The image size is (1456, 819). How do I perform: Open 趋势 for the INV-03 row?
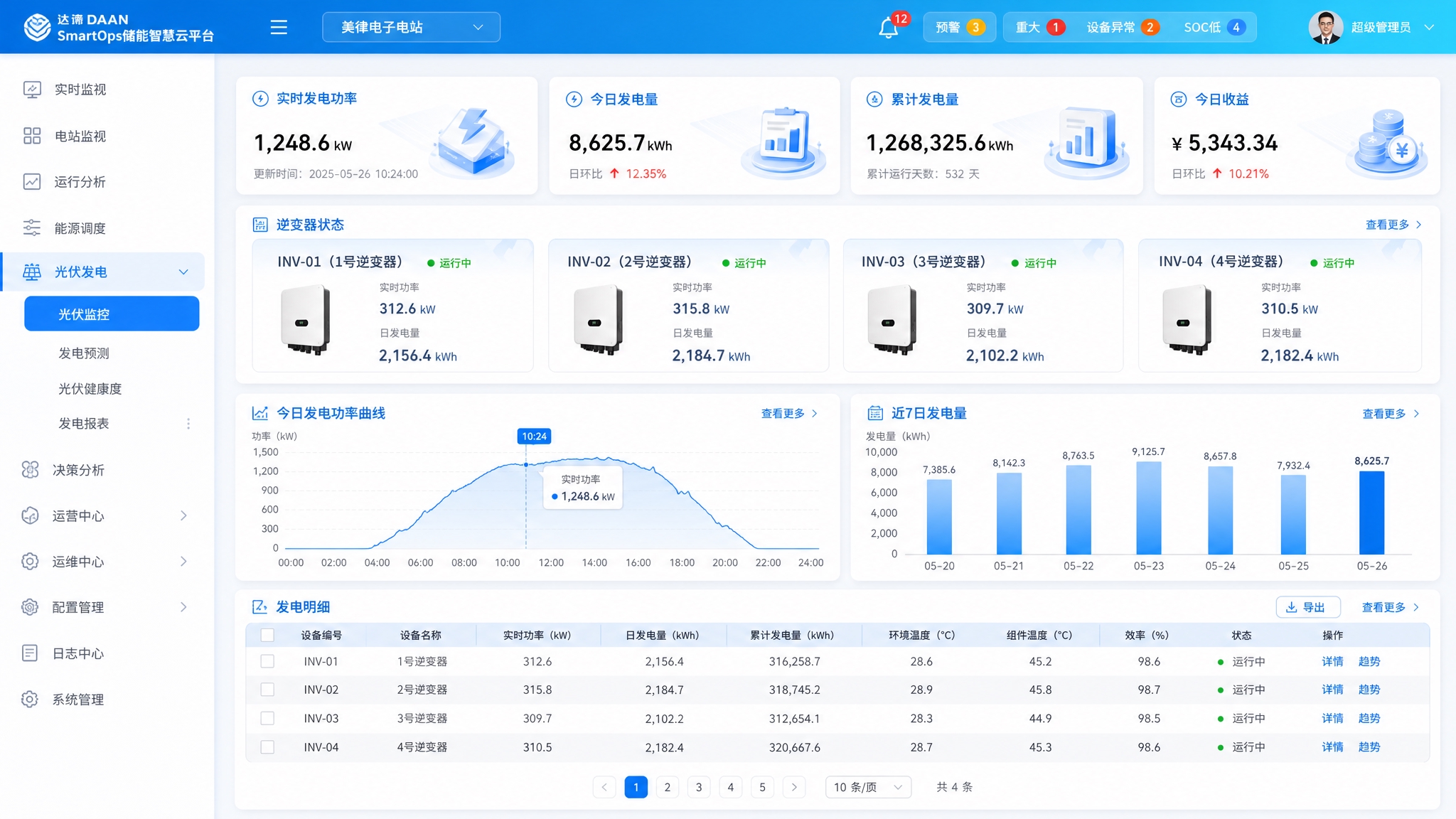tap(1369, 718)
